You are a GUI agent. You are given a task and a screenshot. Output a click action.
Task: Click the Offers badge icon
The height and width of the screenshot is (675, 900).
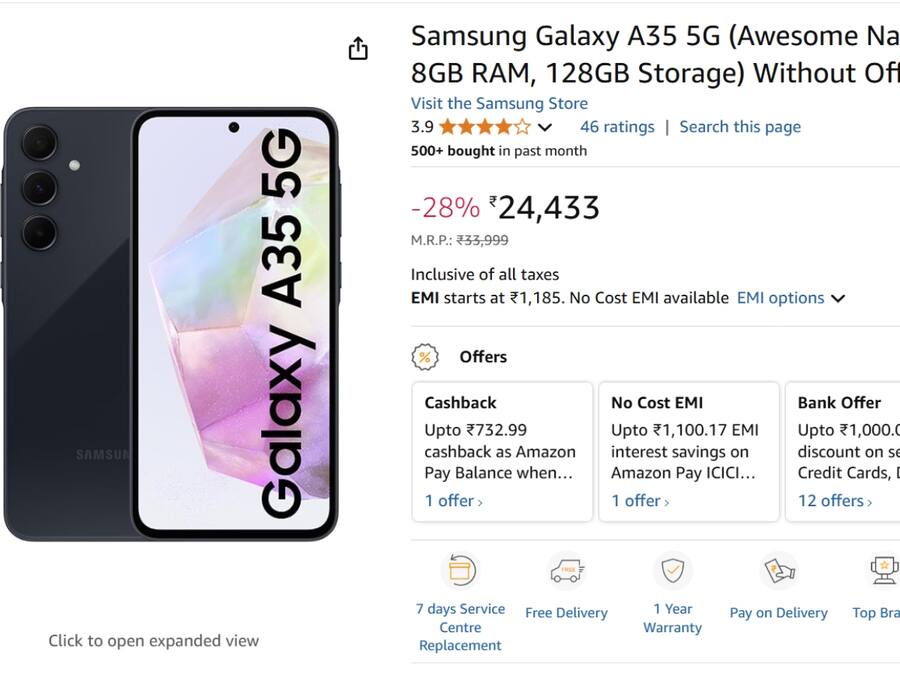click(x=425, y=356)
